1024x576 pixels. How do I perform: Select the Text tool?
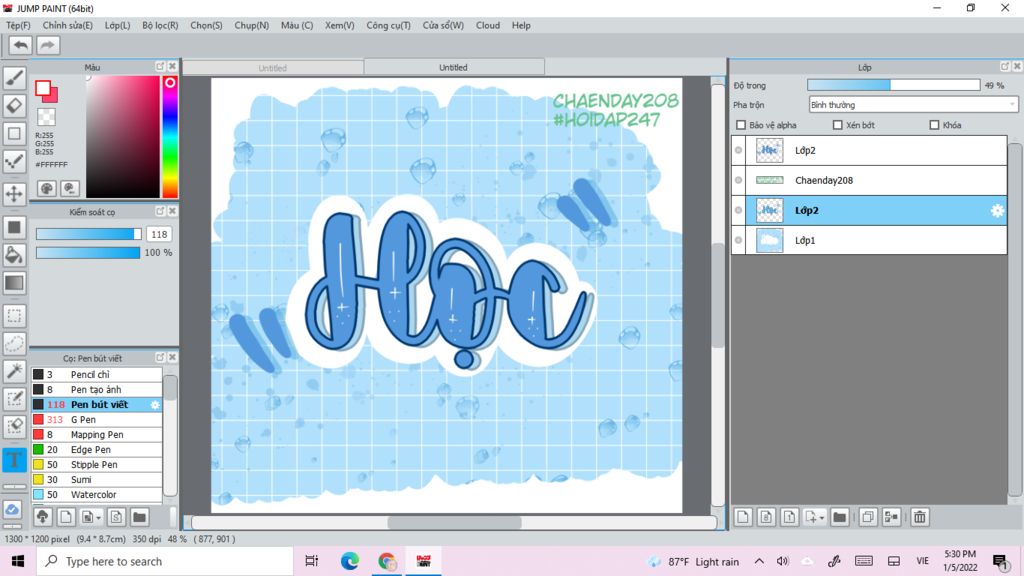14,460
